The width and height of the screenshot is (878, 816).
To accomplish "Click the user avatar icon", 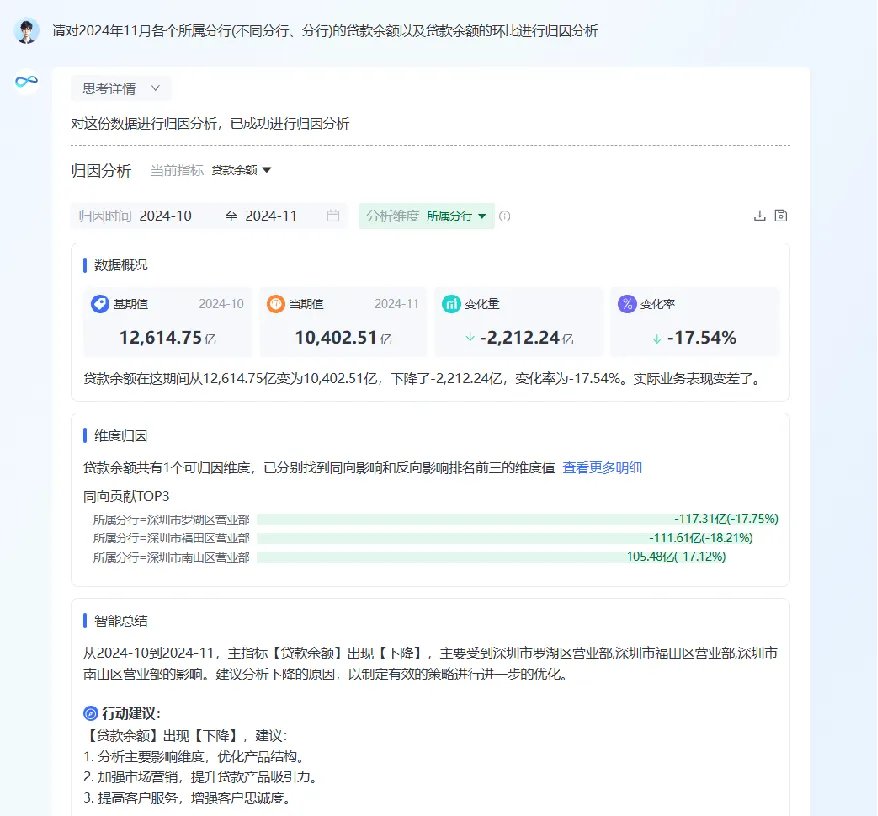I will click(x=26, y=31).
